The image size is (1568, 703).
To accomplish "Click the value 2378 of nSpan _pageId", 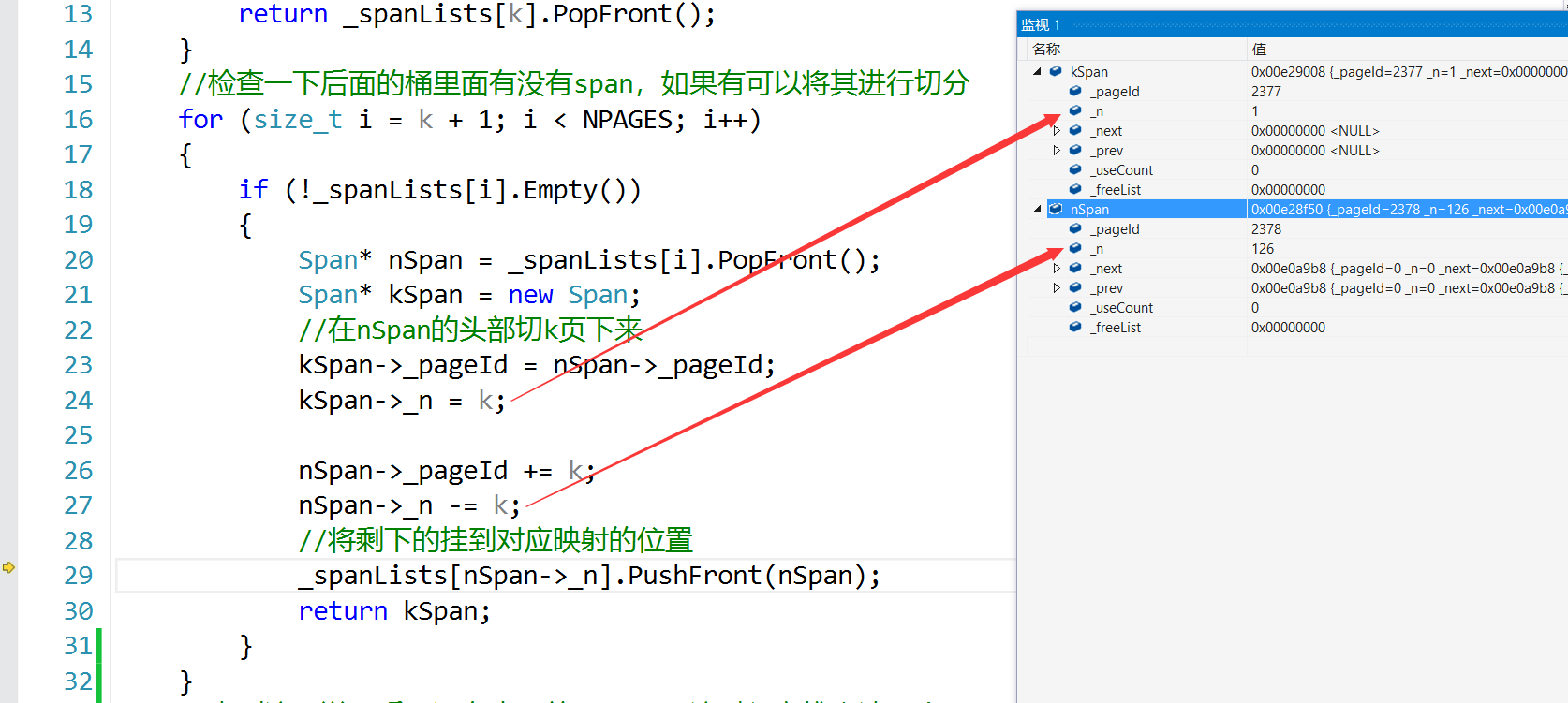I will [1266, 228].
